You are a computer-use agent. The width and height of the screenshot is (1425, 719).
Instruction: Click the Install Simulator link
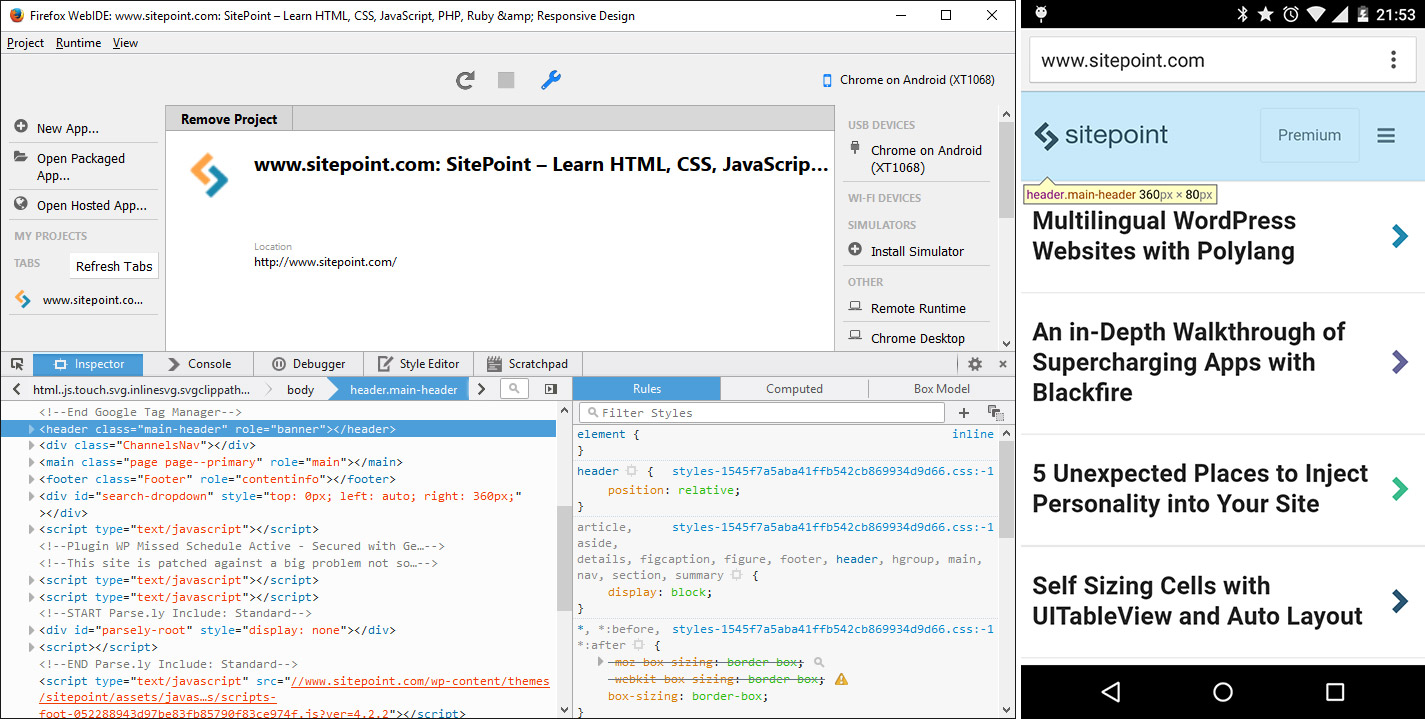916,251
